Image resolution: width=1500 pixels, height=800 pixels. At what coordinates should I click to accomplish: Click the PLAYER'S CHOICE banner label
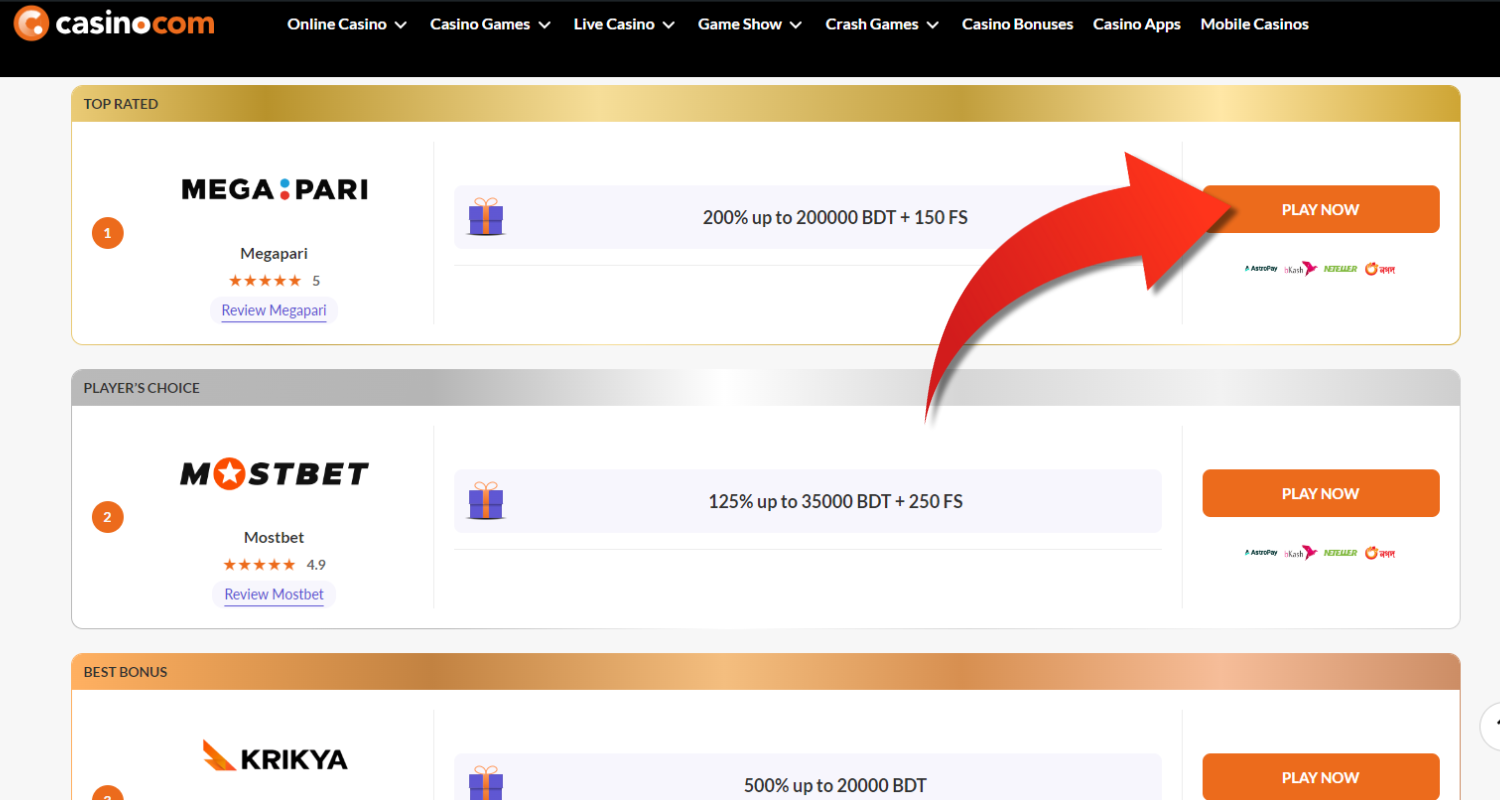click(142, 388)
